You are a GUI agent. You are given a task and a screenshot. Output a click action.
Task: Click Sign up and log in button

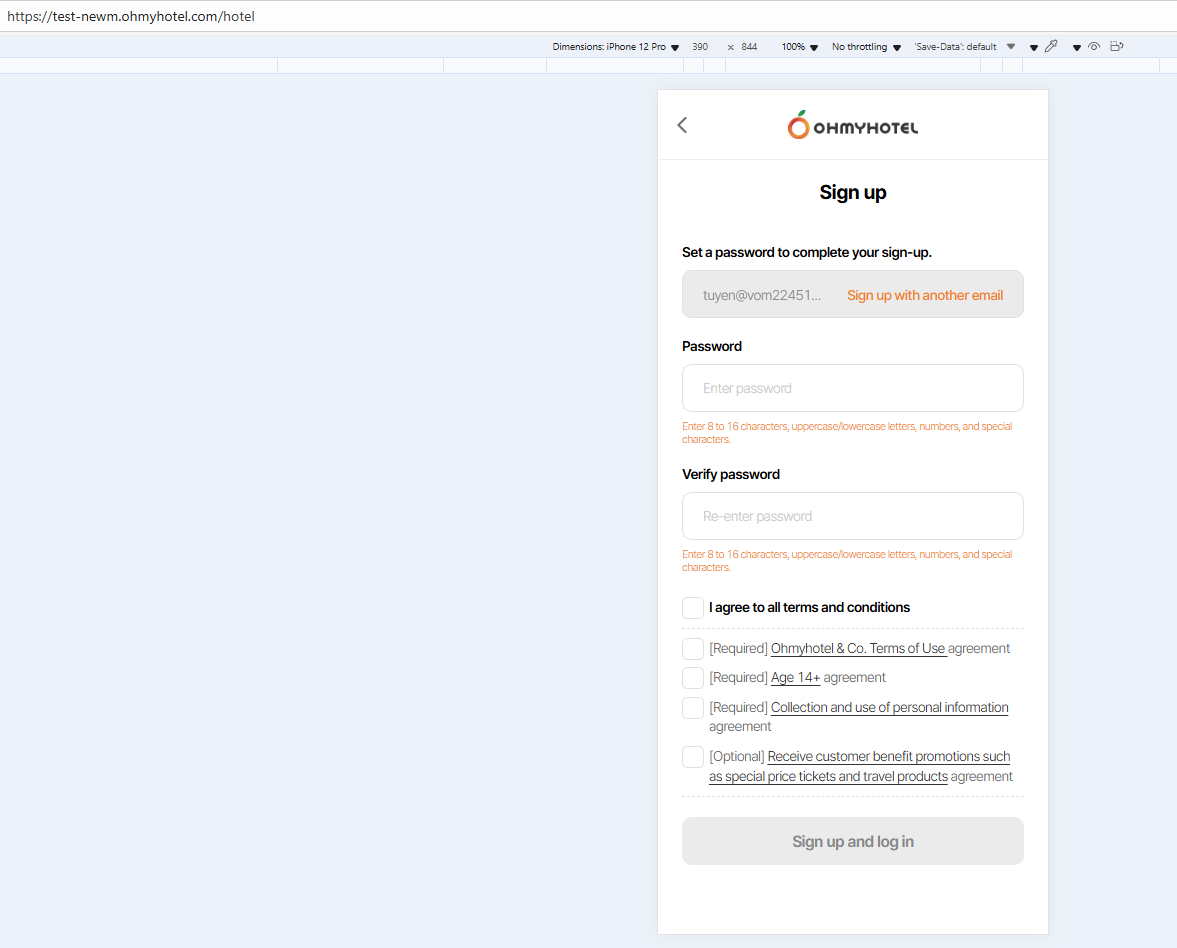(x=853, y=841)
